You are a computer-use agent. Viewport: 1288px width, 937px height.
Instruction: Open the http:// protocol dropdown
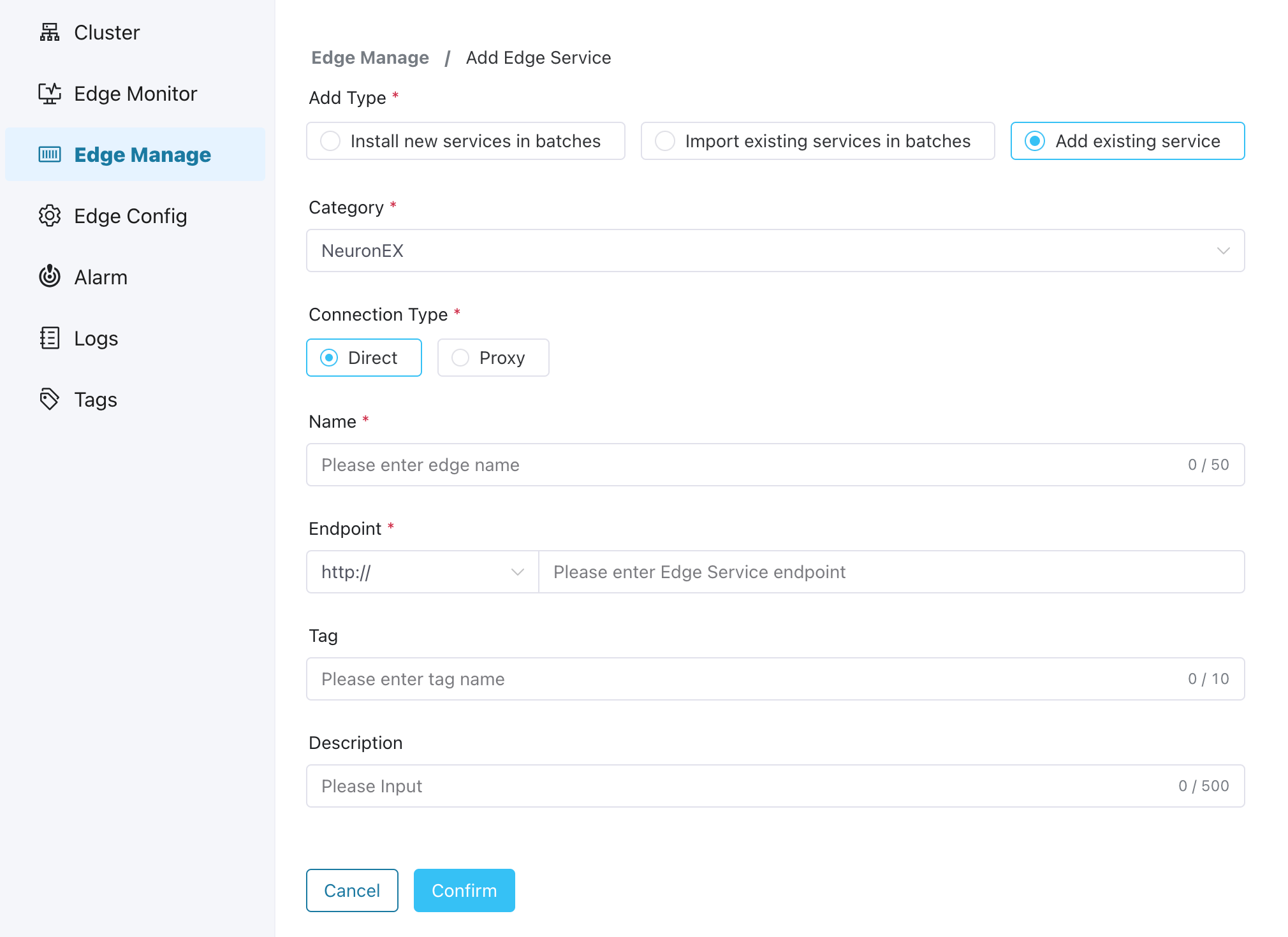click(x=422, y=572)
